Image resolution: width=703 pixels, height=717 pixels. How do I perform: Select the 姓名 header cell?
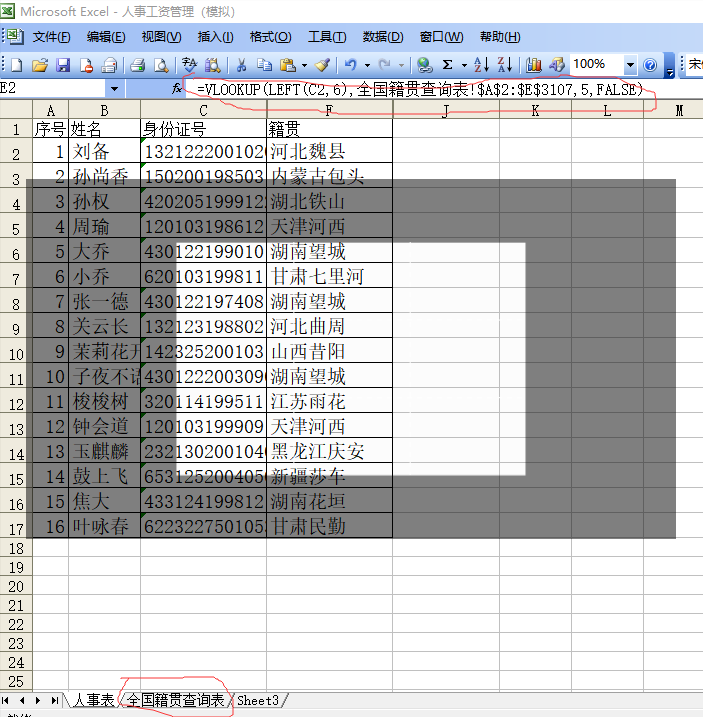tap(104, 128)
